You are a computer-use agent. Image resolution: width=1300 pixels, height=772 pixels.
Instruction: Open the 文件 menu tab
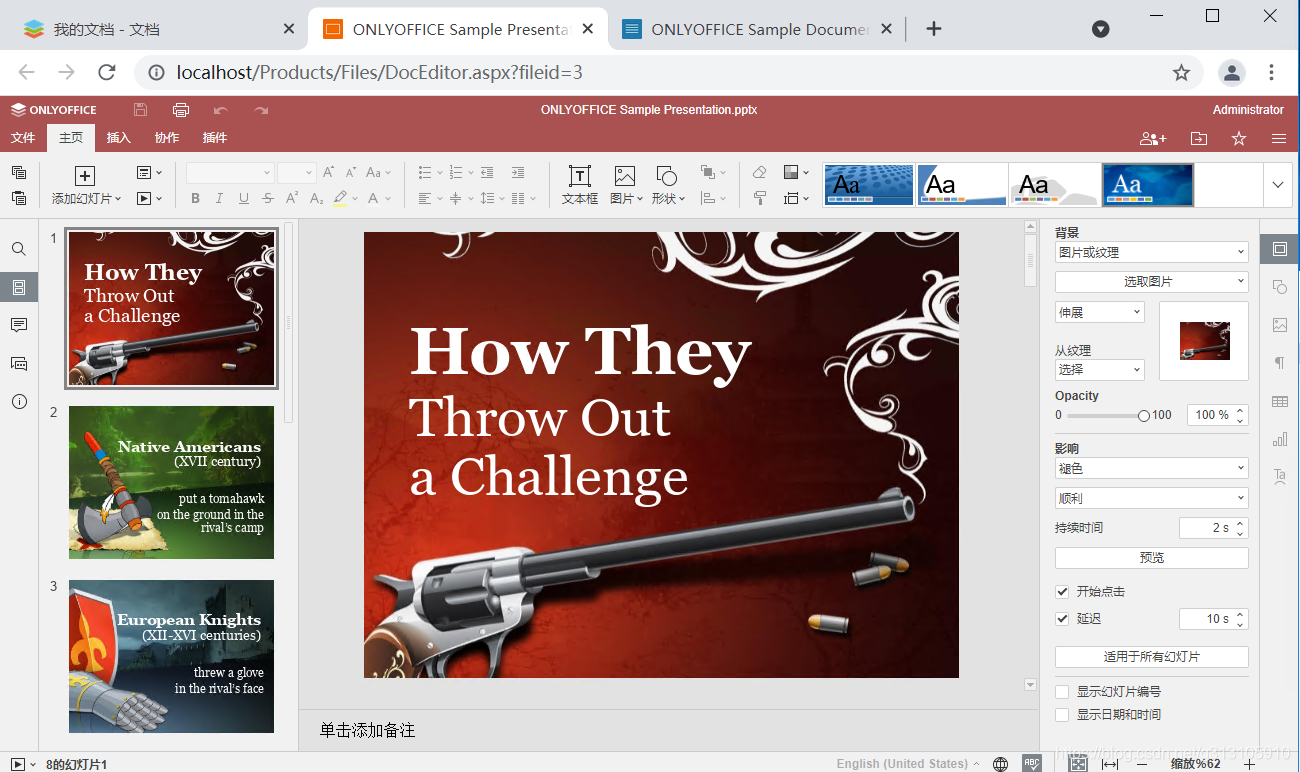point(23,138)
